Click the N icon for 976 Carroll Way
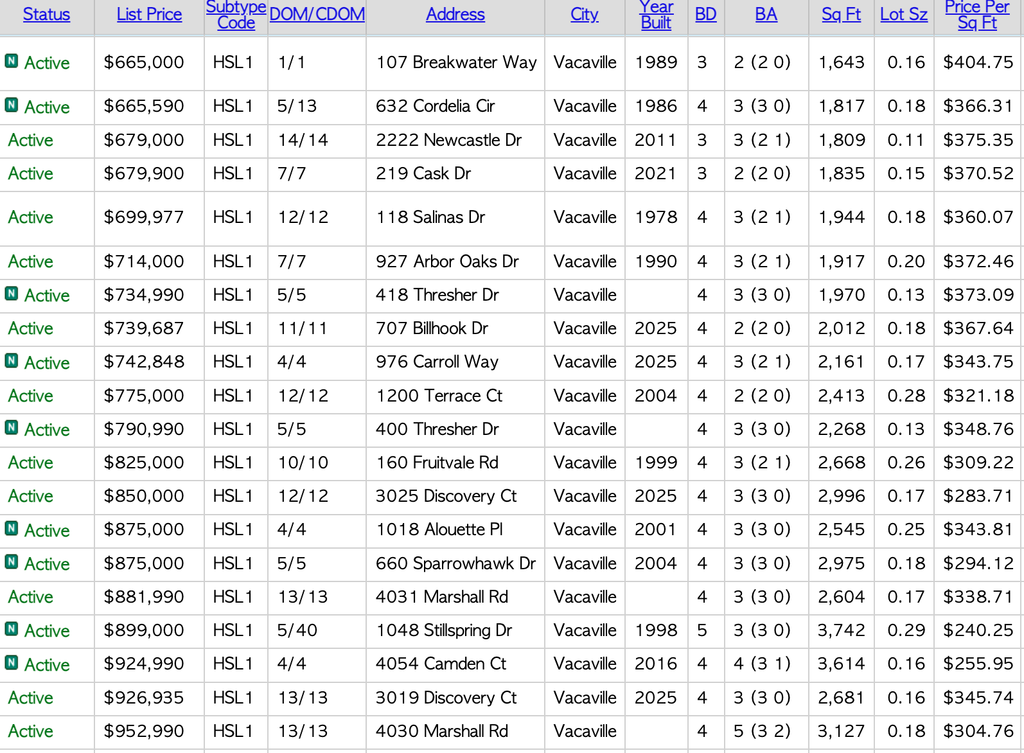The width and height of the screenshot is (1024, 753). click(11, 361)
